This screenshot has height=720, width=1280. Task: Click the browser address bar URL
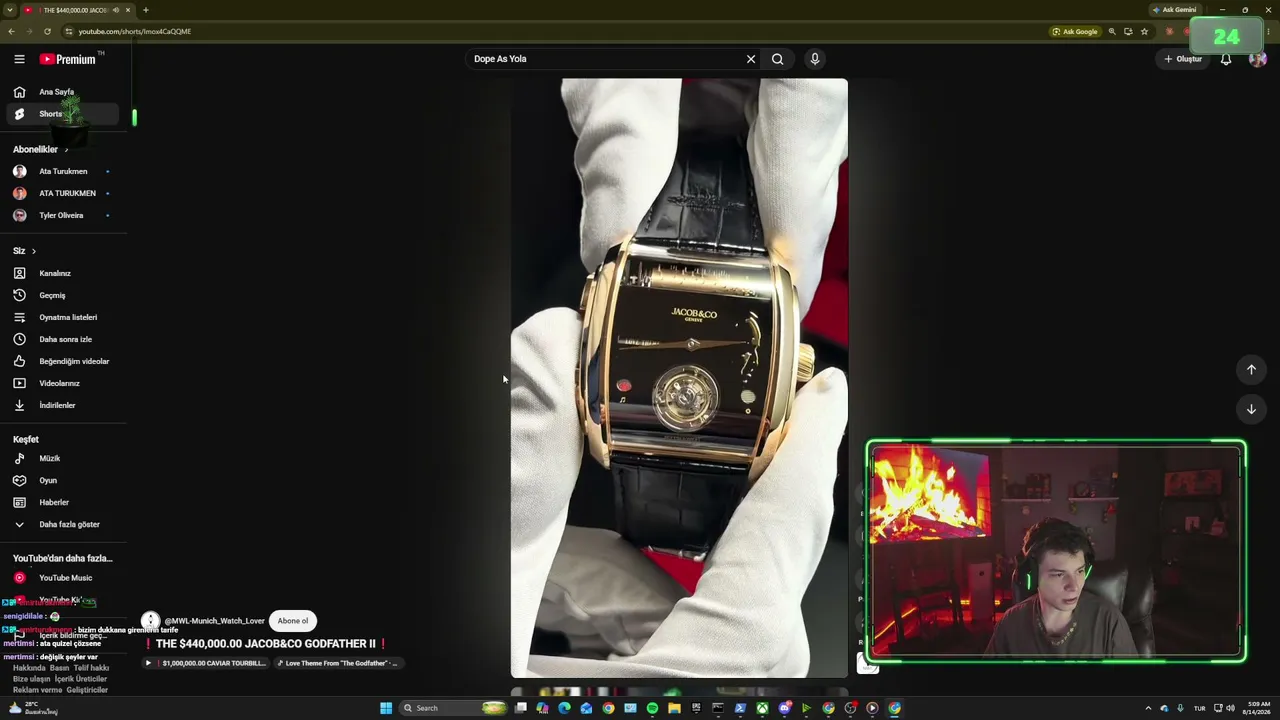[x=135, y=31]
